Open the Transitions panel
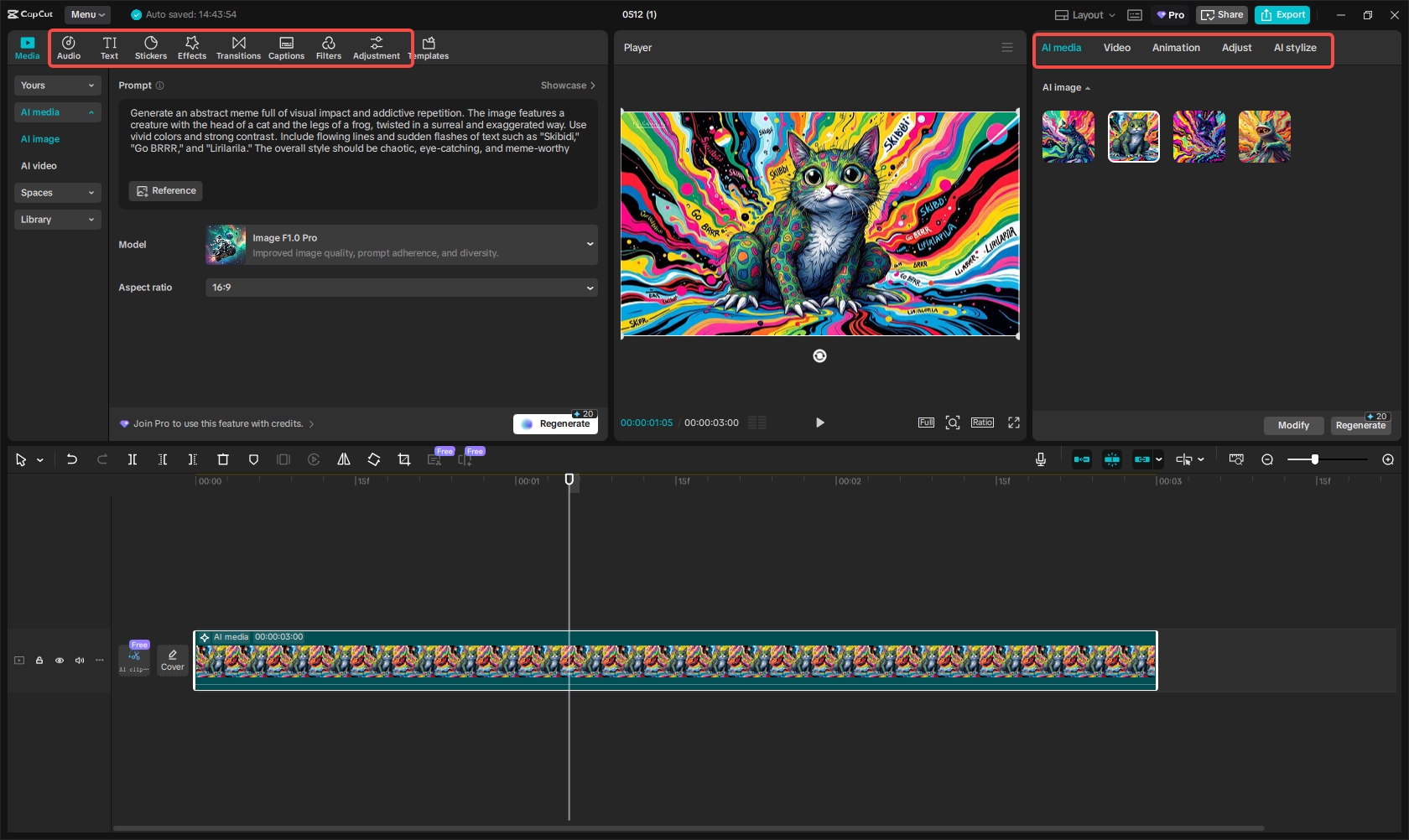This screenshot has height=840, width=1409. [x=238, y=48]
